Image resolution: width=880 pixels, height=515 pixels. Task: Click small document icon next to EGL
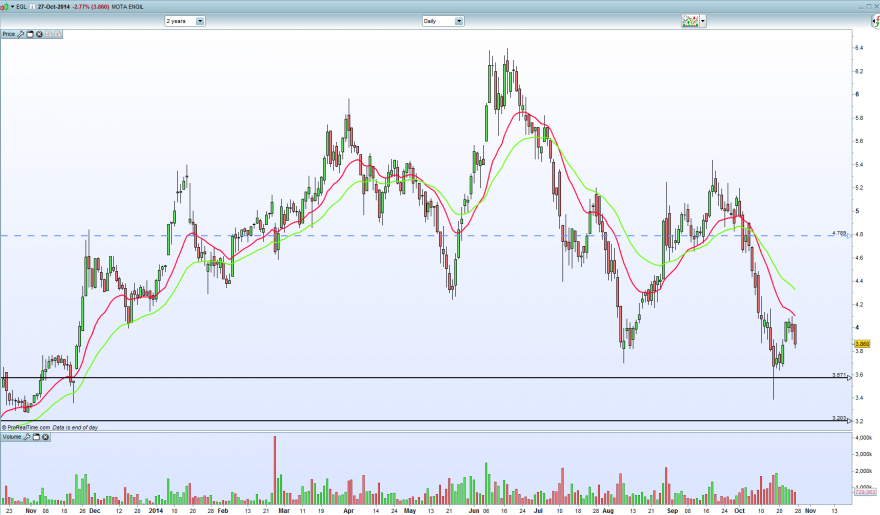pyautogui.click(x=33, y=7)
